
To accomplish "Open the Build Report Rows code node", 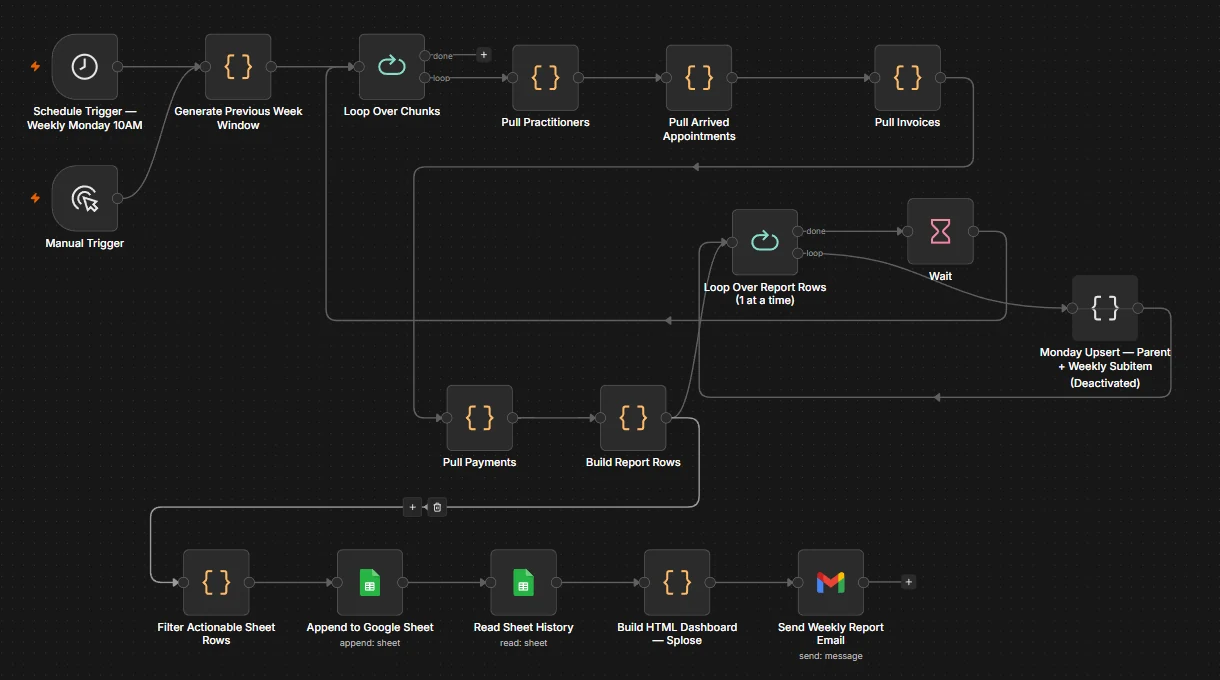I will tap(633, 418).
